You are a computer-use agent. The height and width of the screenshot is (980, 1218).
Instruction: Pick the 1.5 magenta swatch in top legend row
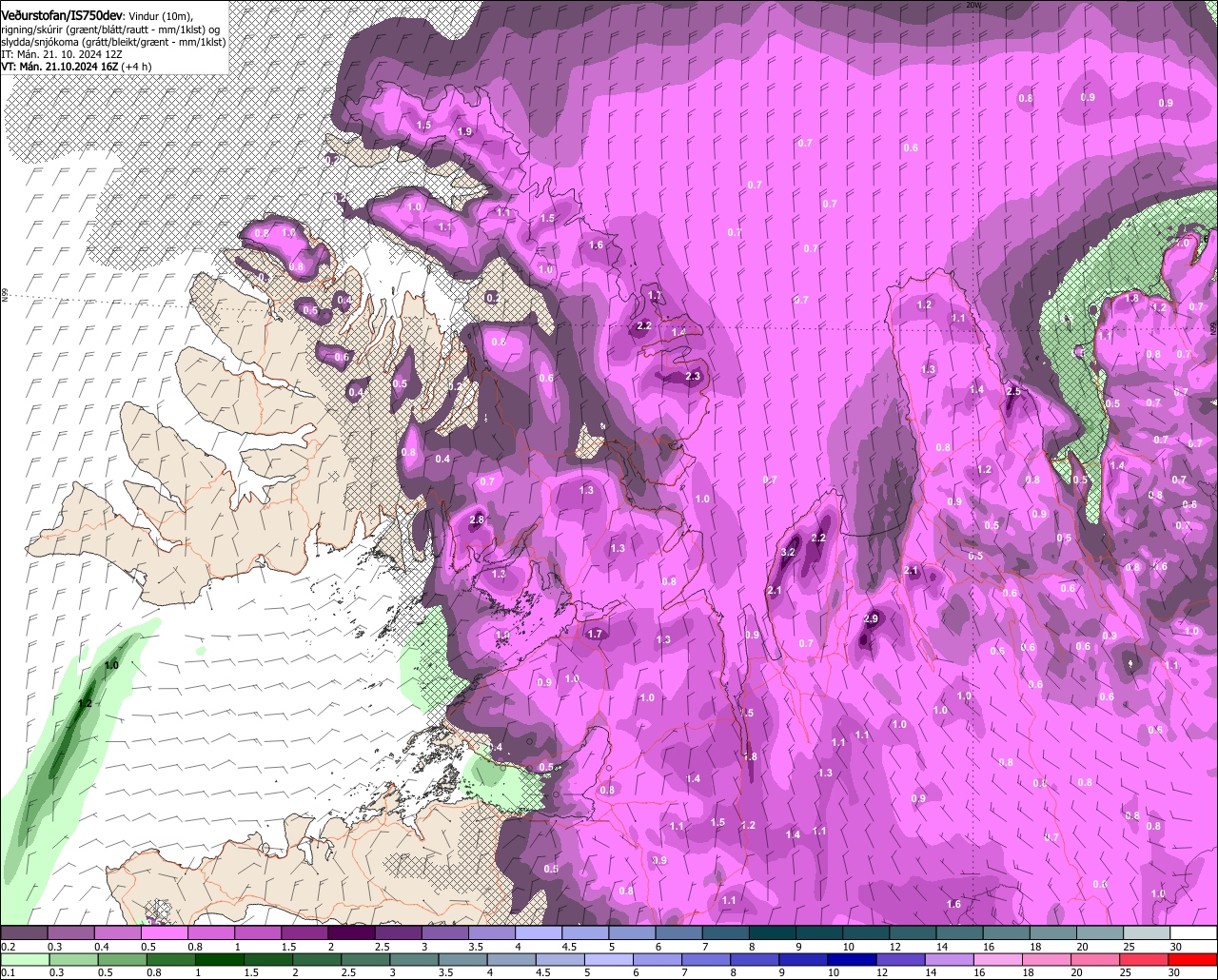[x=304, y=933]
